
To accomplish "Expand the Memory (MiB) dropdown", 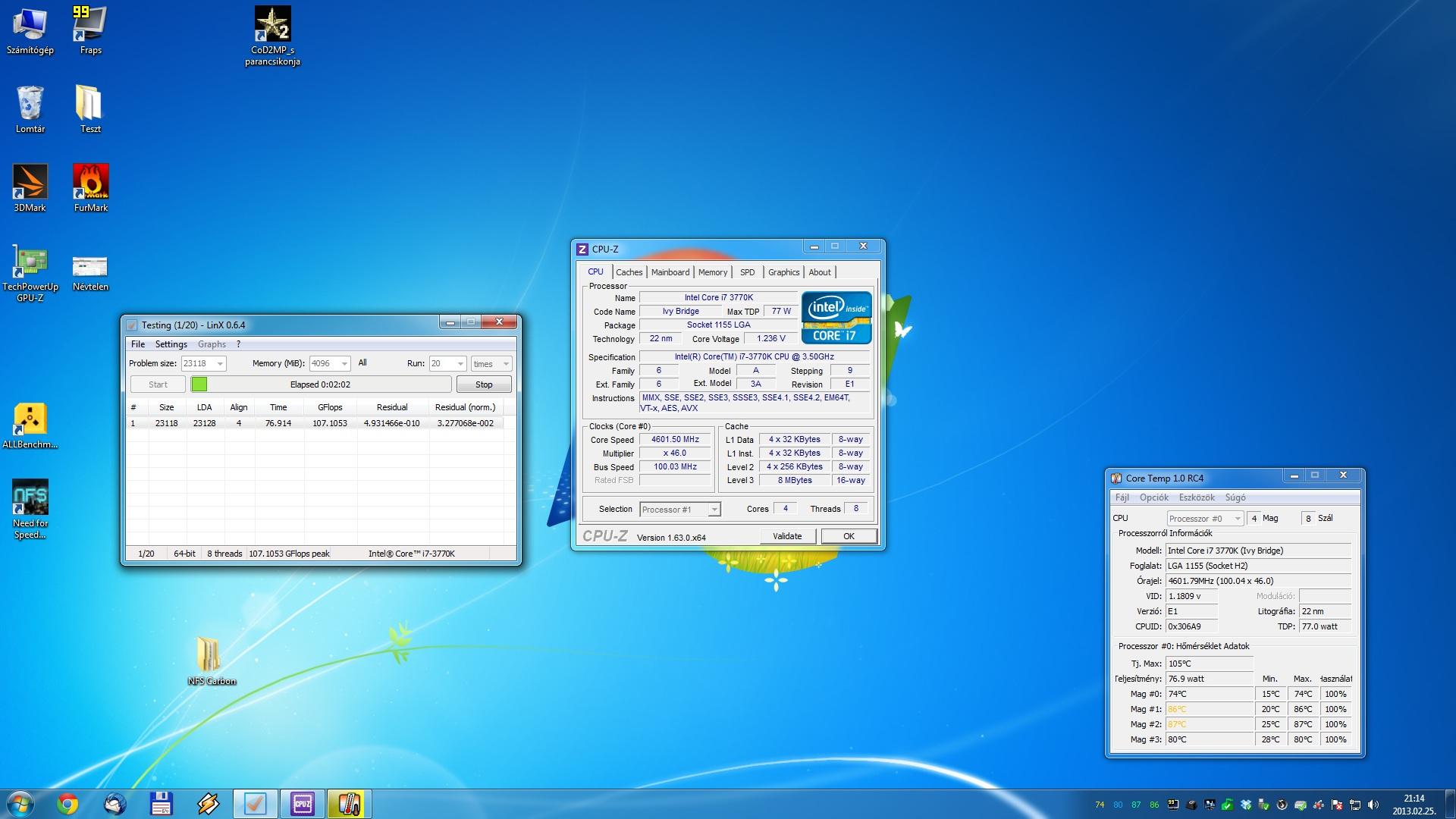I will (344, 364).
